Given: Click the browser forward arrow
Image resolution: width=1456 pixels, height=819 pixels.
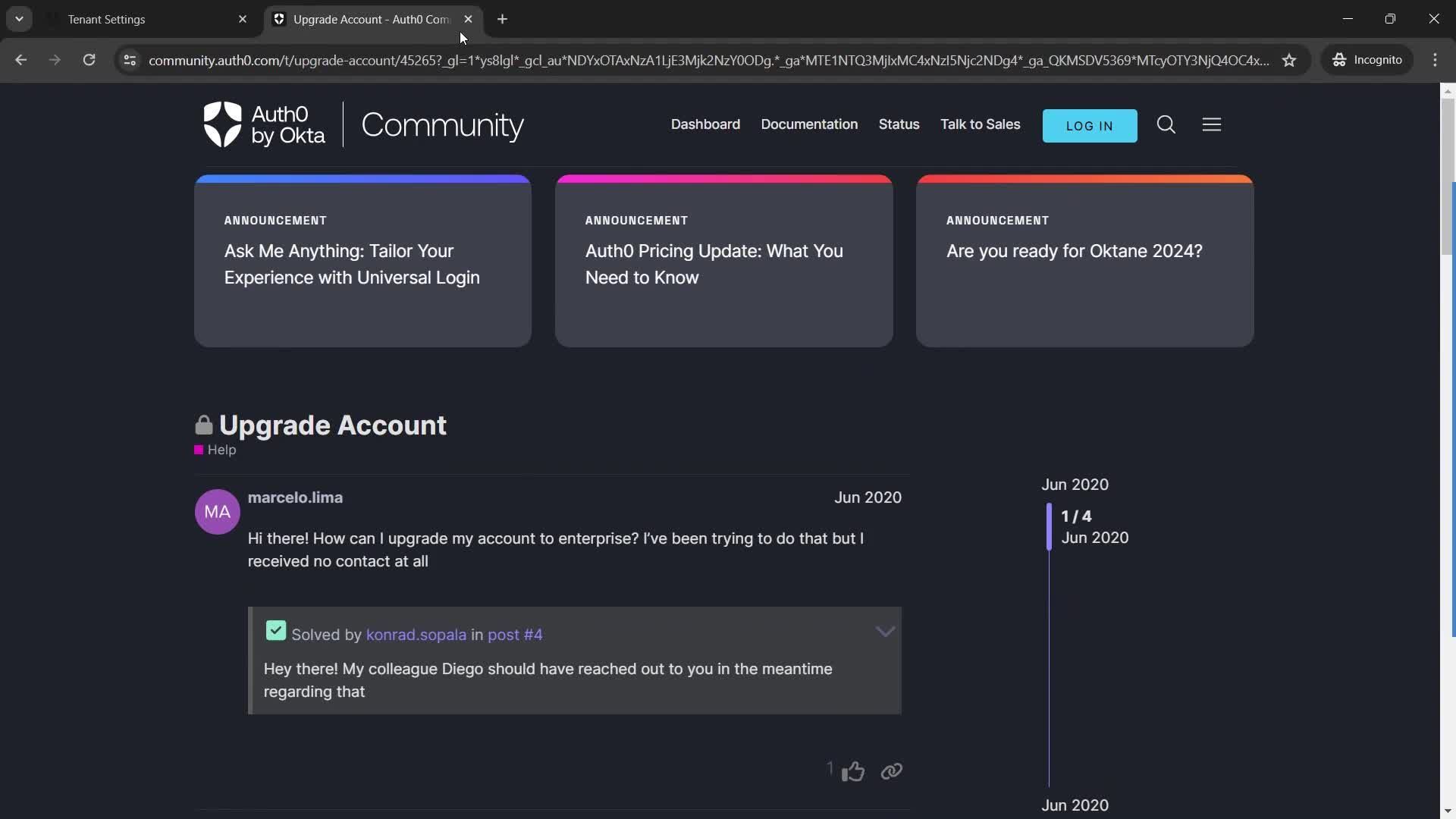Looking at the screenshot, I should point(55,60).
